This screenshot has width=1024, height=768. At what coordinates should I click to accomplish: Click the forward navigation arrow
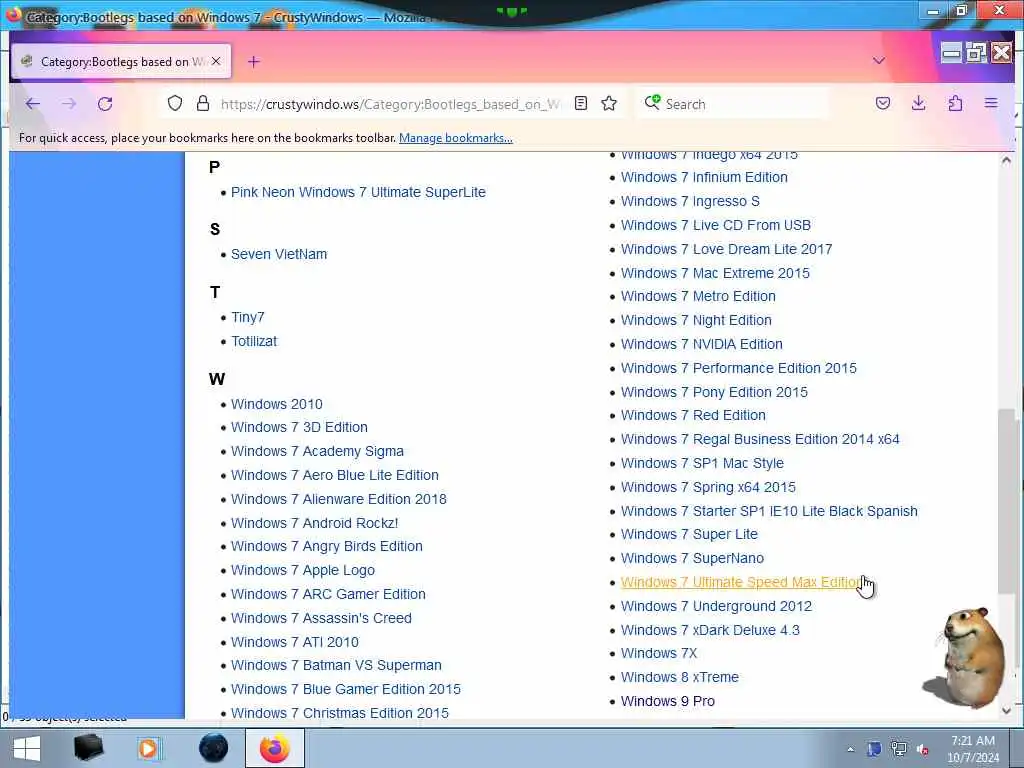click(69, 104)
